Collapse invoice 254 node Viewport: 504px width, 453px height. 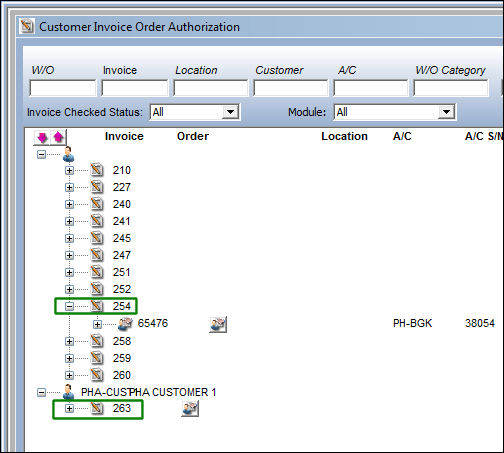pyautogui.click(x=69, y=306)
